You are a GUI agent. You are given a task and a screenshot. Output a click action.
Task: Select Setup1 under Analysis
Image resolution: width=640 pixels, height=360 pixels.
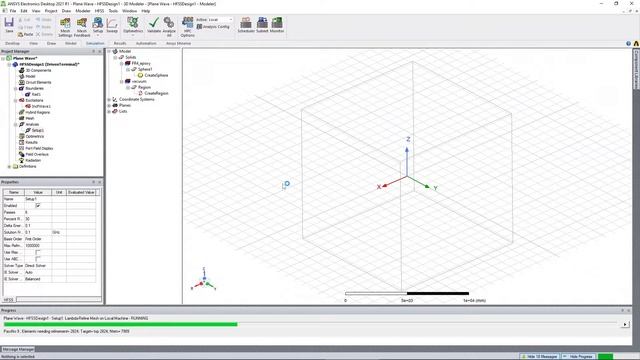click(35, 130)
